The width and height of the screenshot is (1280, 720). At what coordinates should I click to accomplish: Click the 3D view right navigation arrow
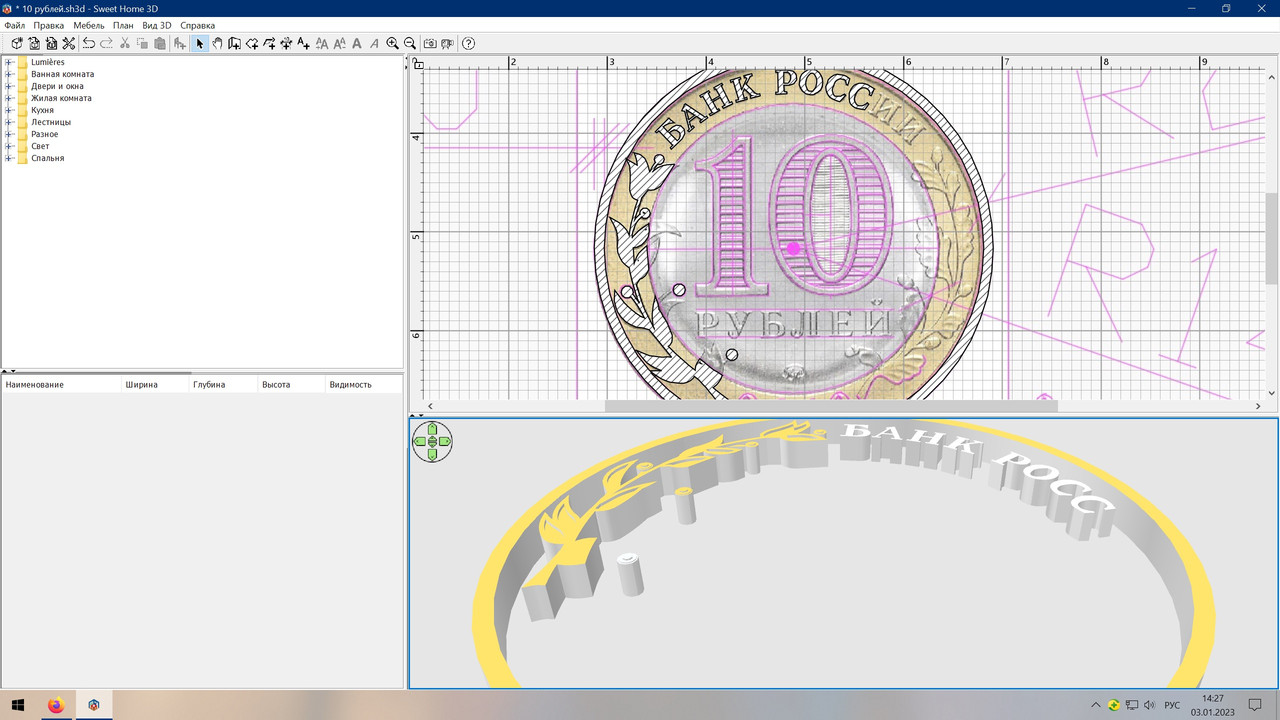[444, 441]
